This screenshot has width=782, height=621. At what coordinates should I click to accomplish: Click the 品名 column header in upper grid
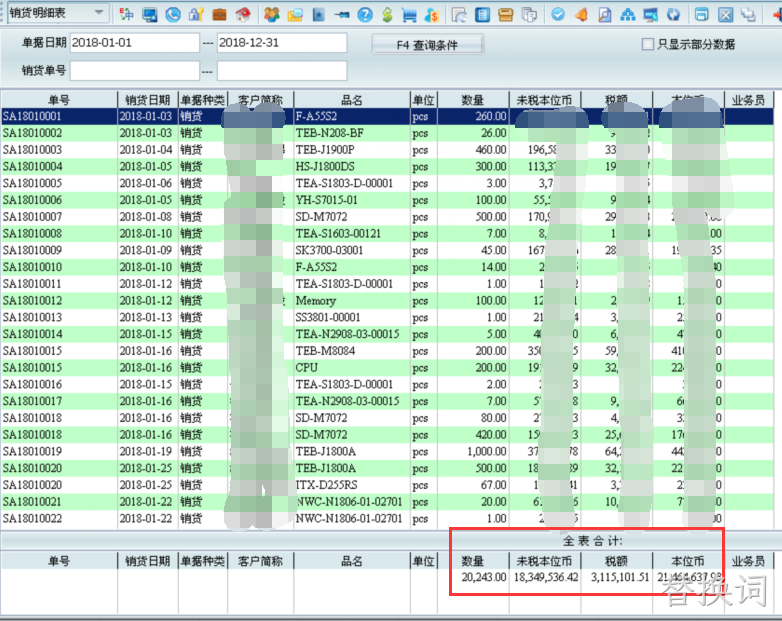pos(352,100)
